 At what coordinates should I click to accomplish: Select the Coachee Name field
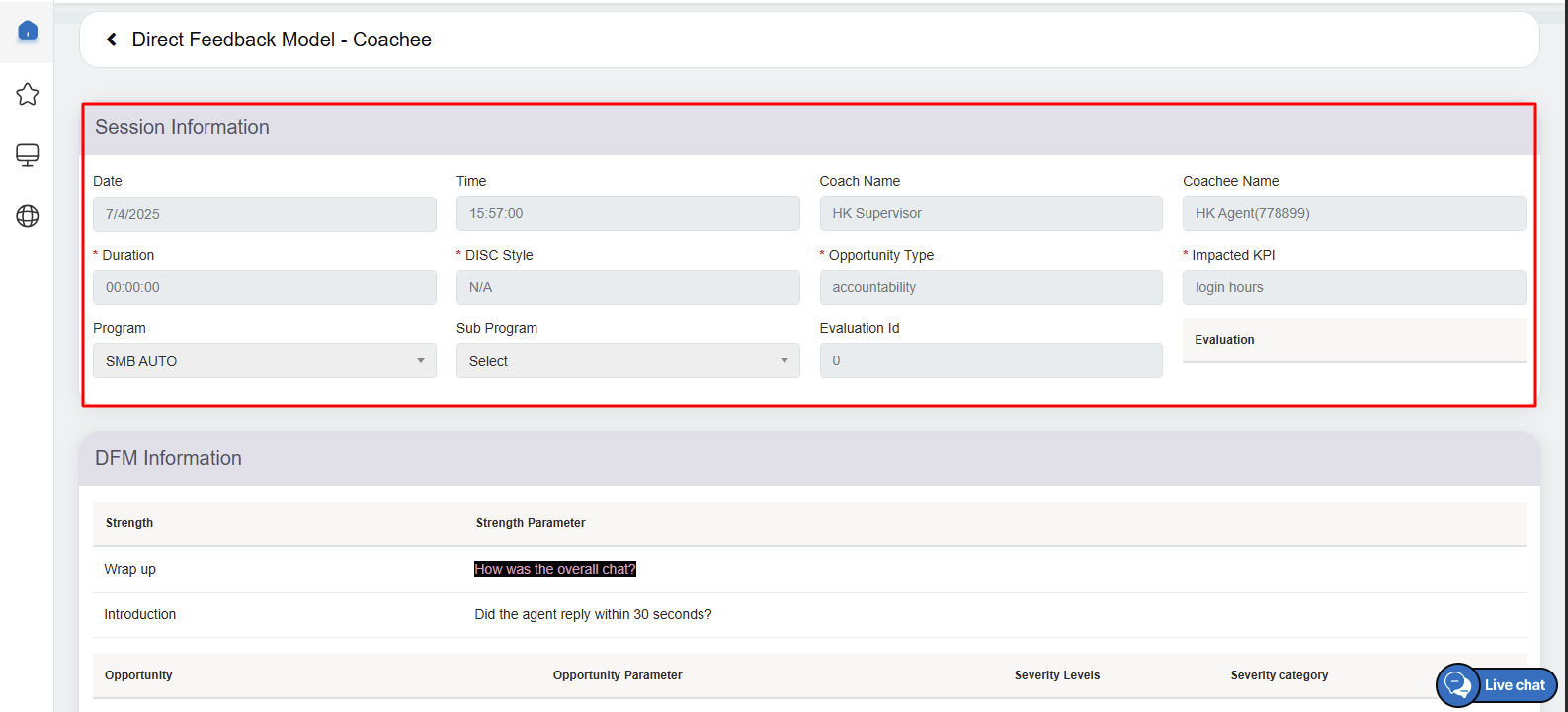click(x=1354, y=213)
